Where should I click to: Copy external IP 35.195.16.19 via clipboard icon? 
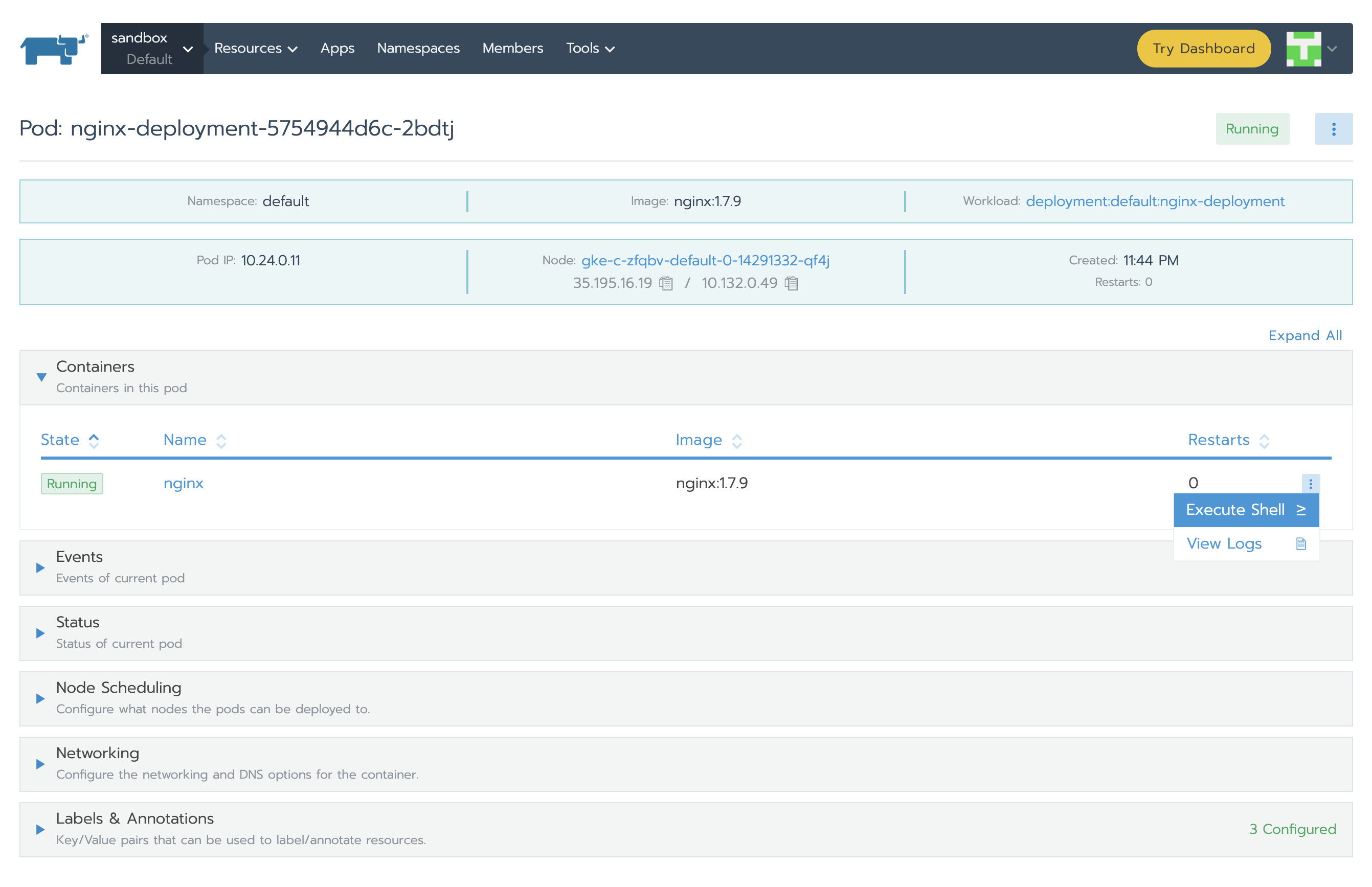pos(666,283)
